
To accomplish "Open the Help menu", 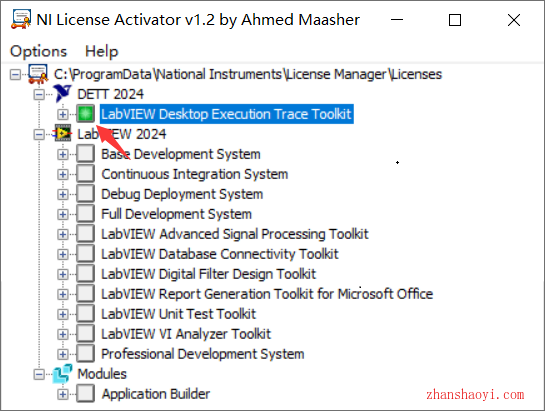I will click(x=102, y=51).
